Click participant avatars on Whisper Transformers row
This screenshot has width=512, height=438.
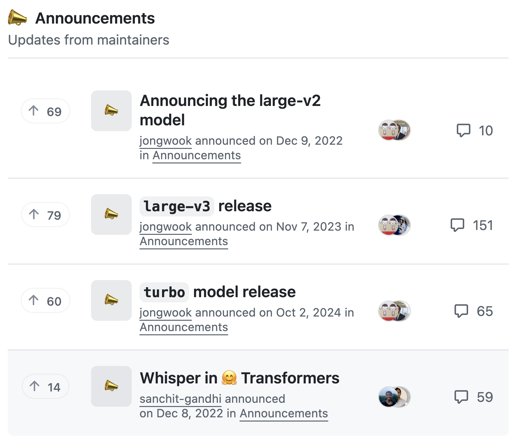(x=394, y=397)
